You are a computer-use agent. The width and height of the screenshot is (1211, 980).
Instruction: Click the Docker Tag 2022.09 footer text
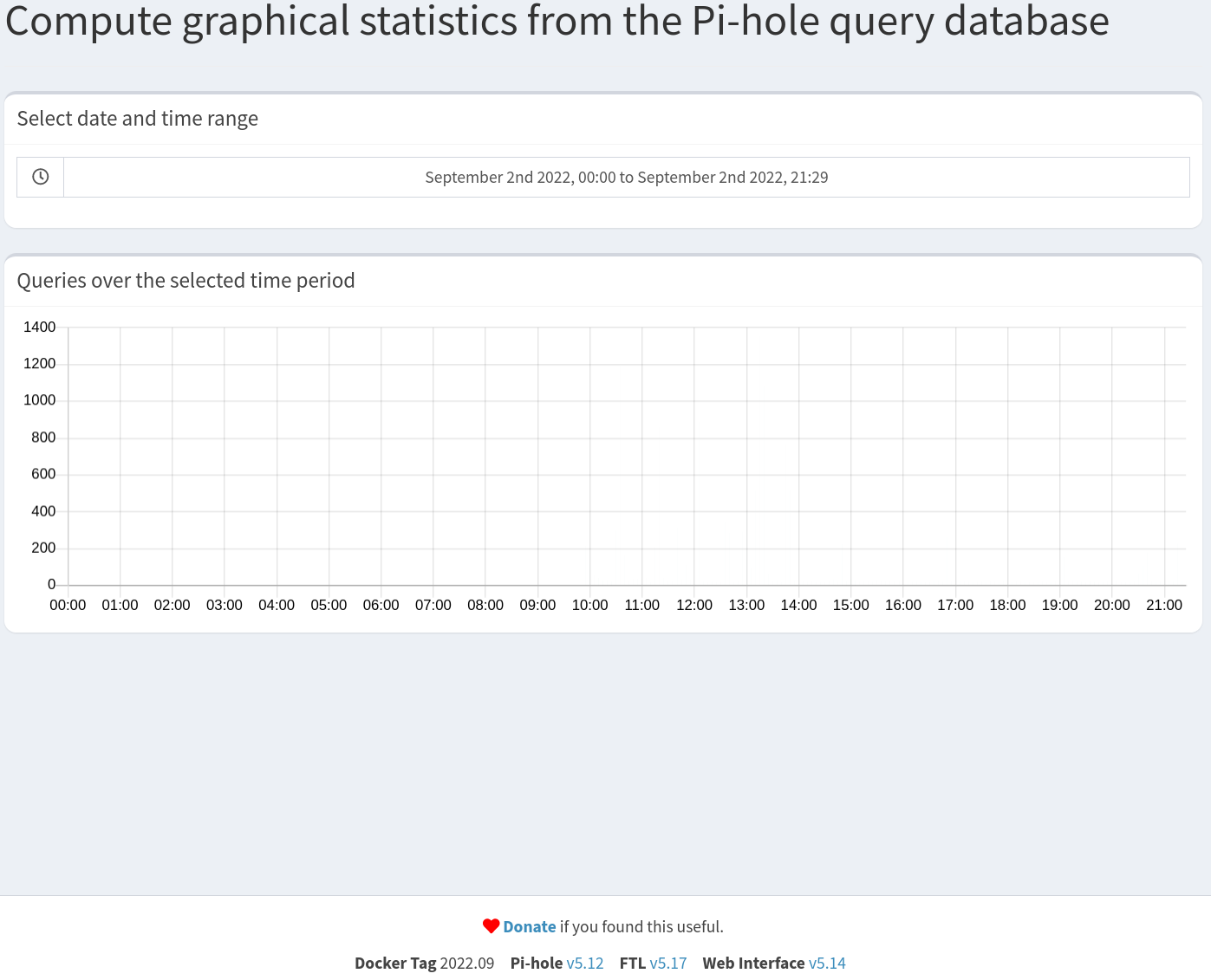coord(424,963)
